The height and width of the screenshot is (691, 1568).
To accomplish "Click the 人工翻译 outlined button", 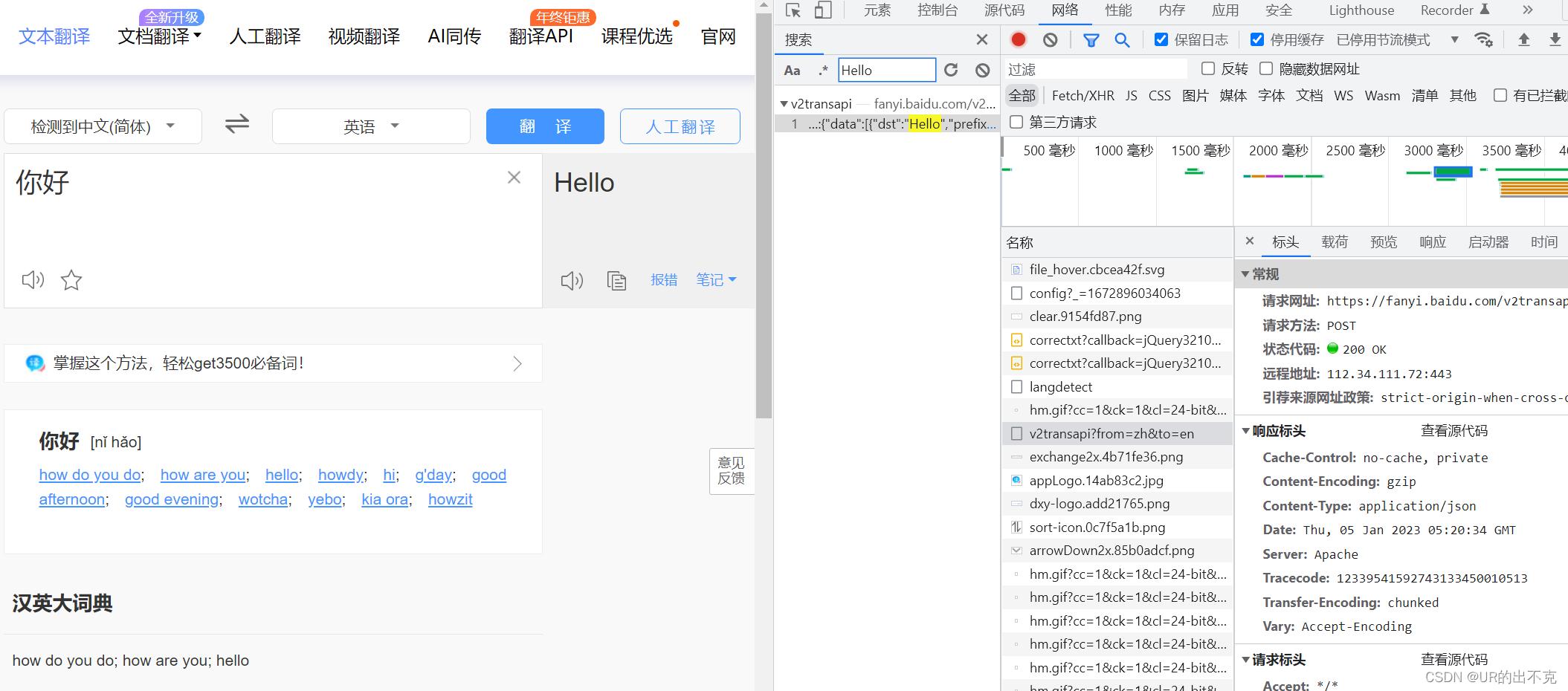I will pos(680,126).
